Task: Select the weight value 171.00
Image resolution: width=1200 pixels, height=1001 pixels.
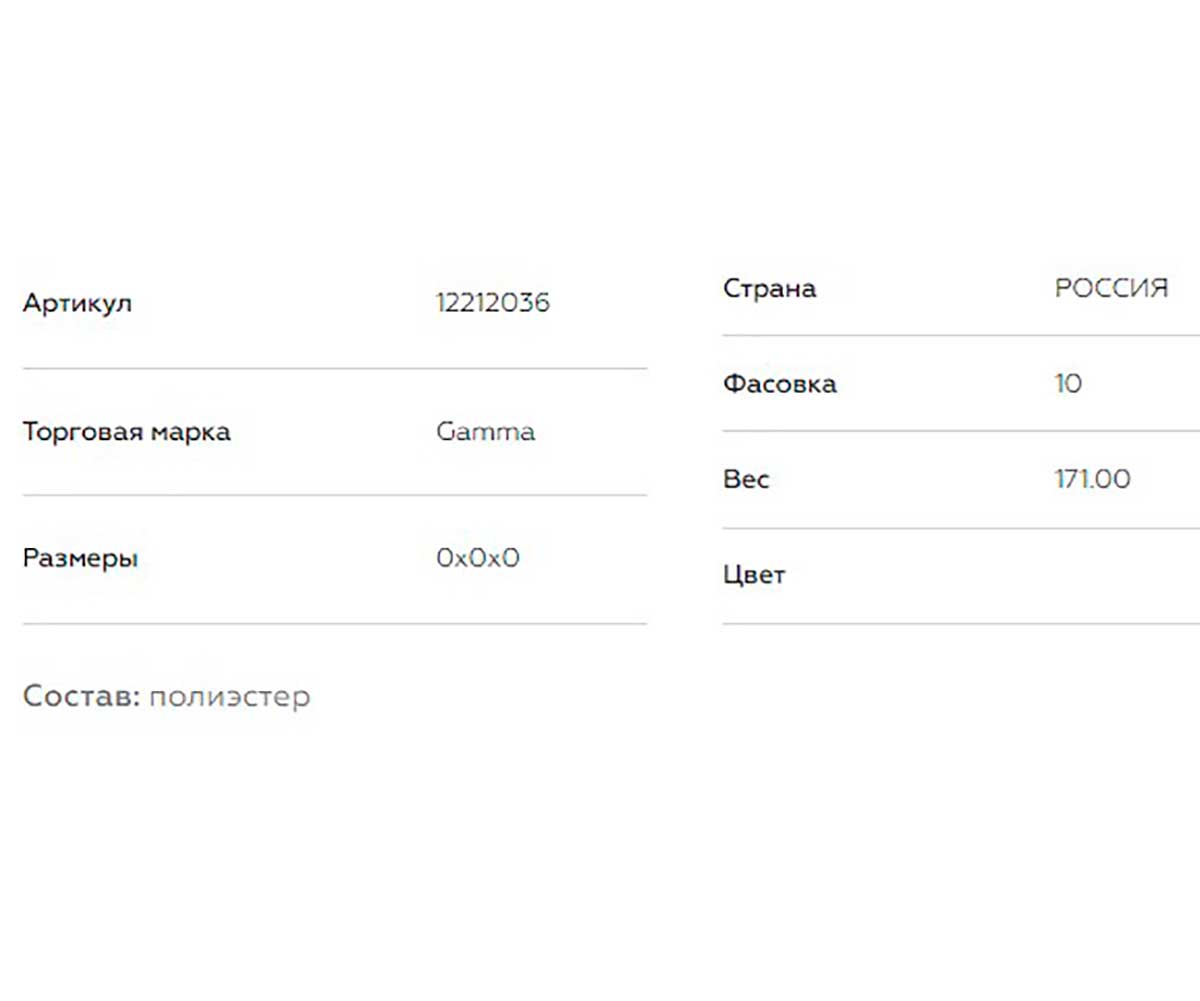Action: (x=1092, y=479)
